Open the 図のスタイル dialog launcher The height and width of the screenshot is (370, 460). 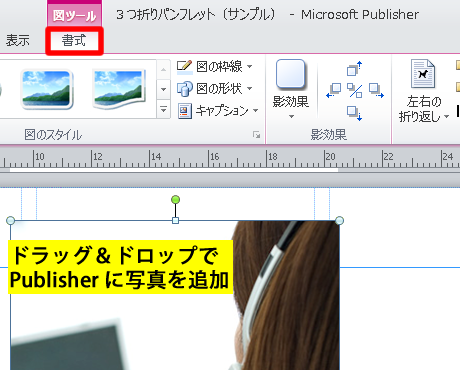pyautogui.click(x=256, y=135)
